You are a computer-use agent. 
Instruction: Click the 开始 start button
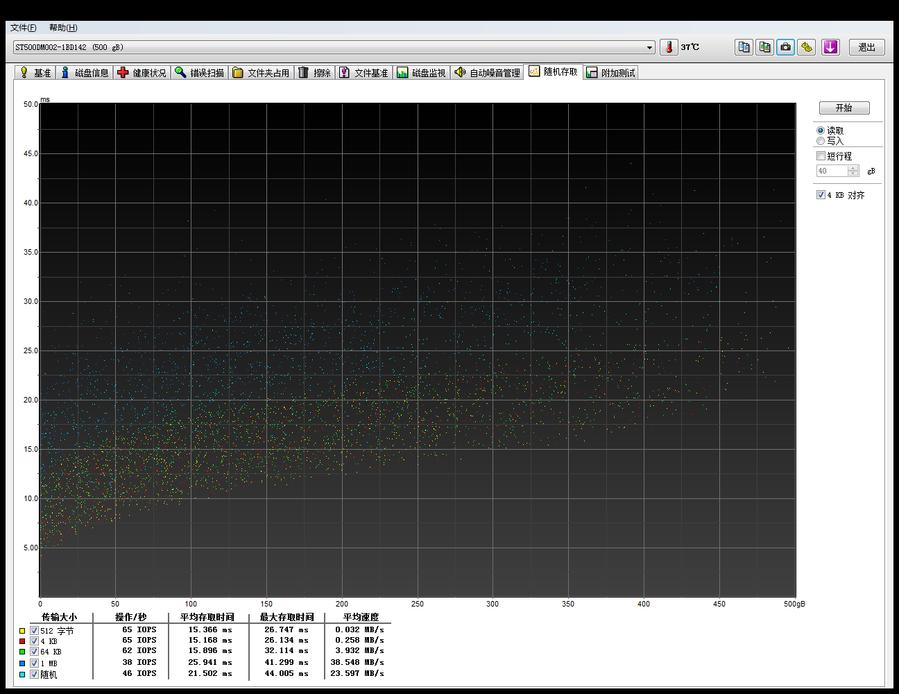pos(844,108)
